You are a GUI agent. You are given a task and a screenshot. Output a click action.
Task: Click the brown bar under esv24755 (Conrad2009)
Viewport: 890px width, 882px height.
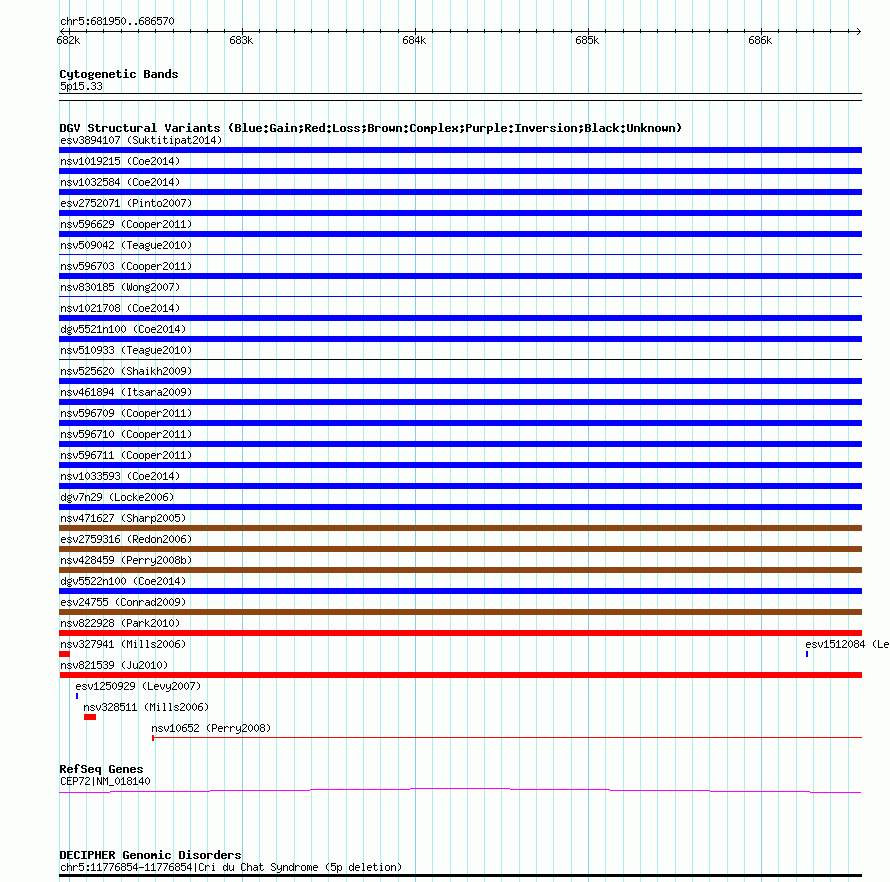click(460, 612)
